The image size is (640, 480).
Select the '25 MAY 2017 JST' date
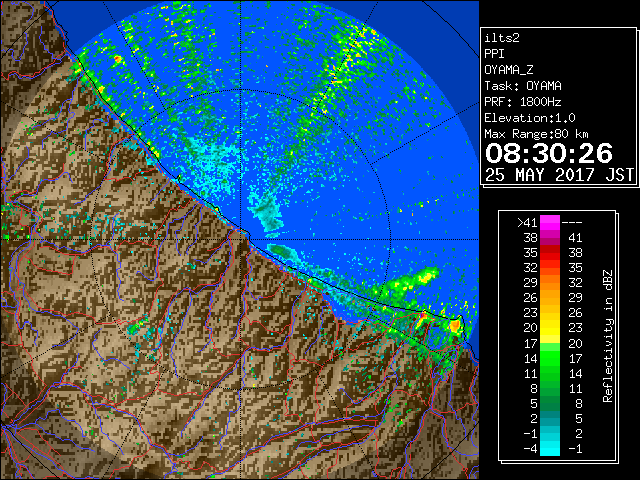click(x=559, y=175)
